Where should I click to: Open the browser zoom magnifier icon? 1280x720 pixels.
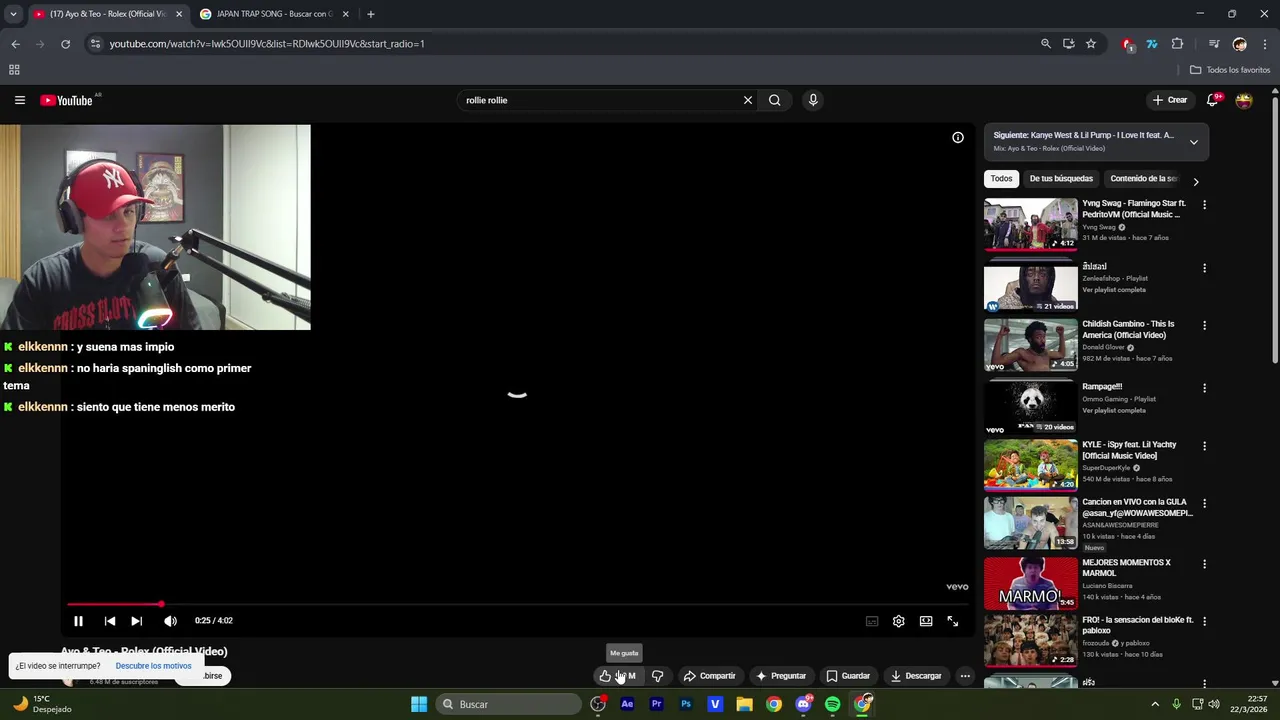click(1046, 44)
